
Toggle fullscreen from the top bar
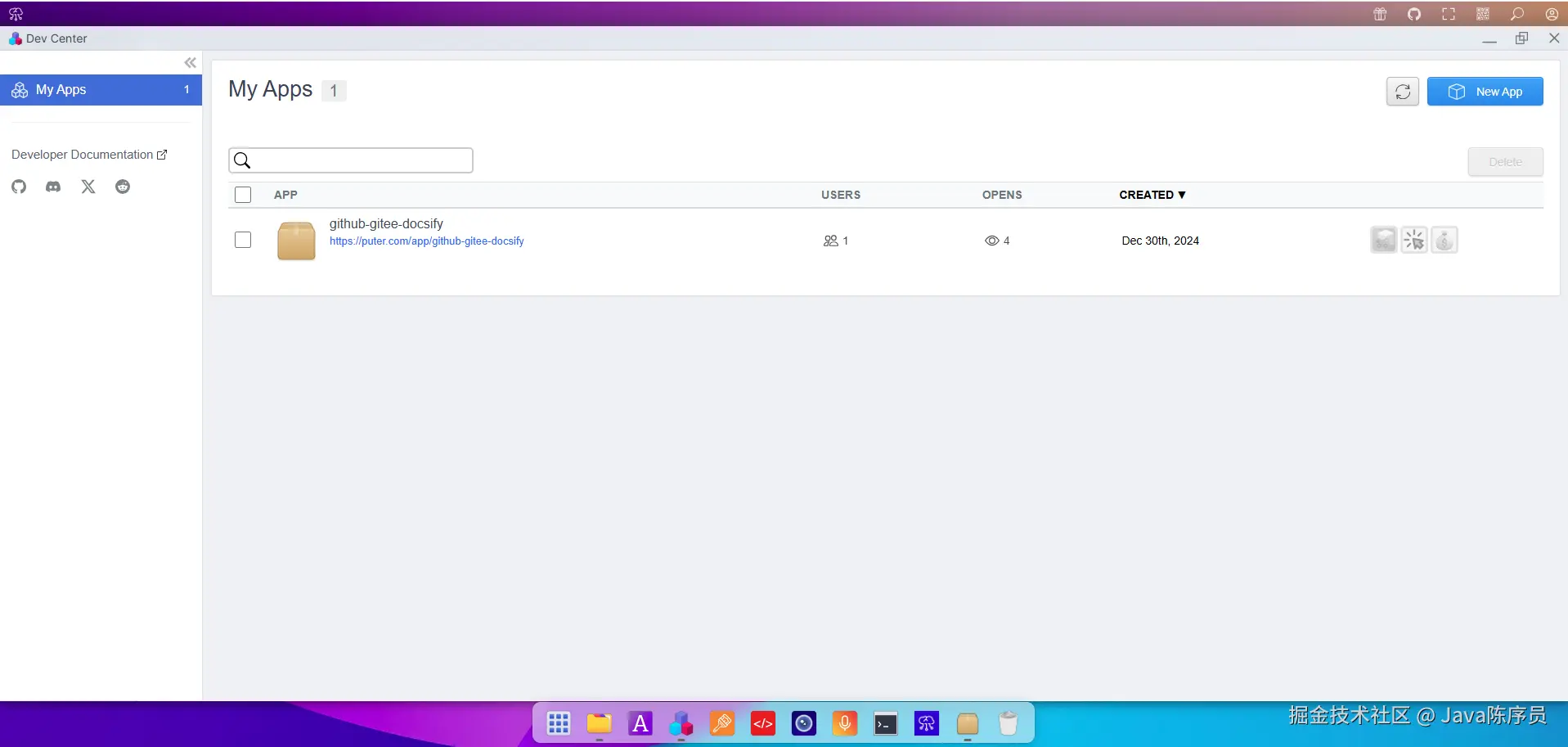click(x=1449, y=14)
